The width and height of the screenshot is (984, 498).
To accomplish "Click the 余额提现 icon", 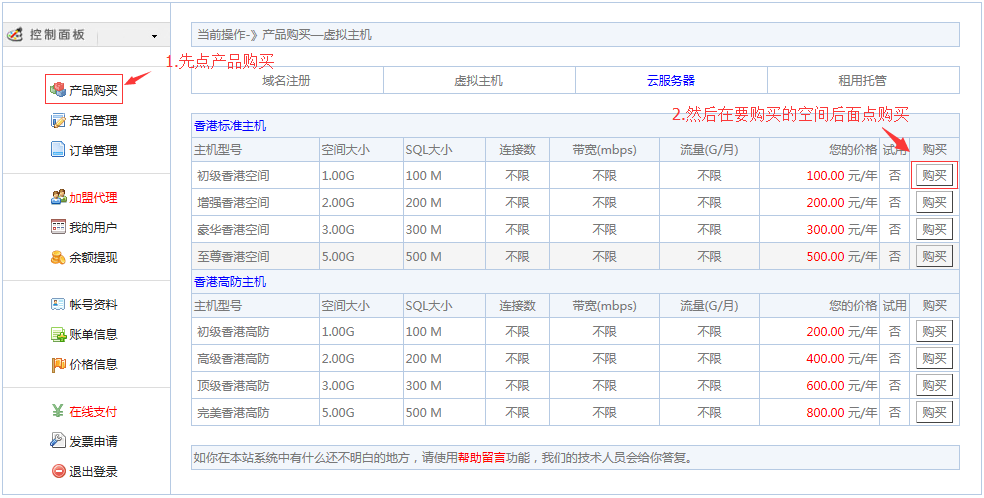I will [x=58, y=258].
